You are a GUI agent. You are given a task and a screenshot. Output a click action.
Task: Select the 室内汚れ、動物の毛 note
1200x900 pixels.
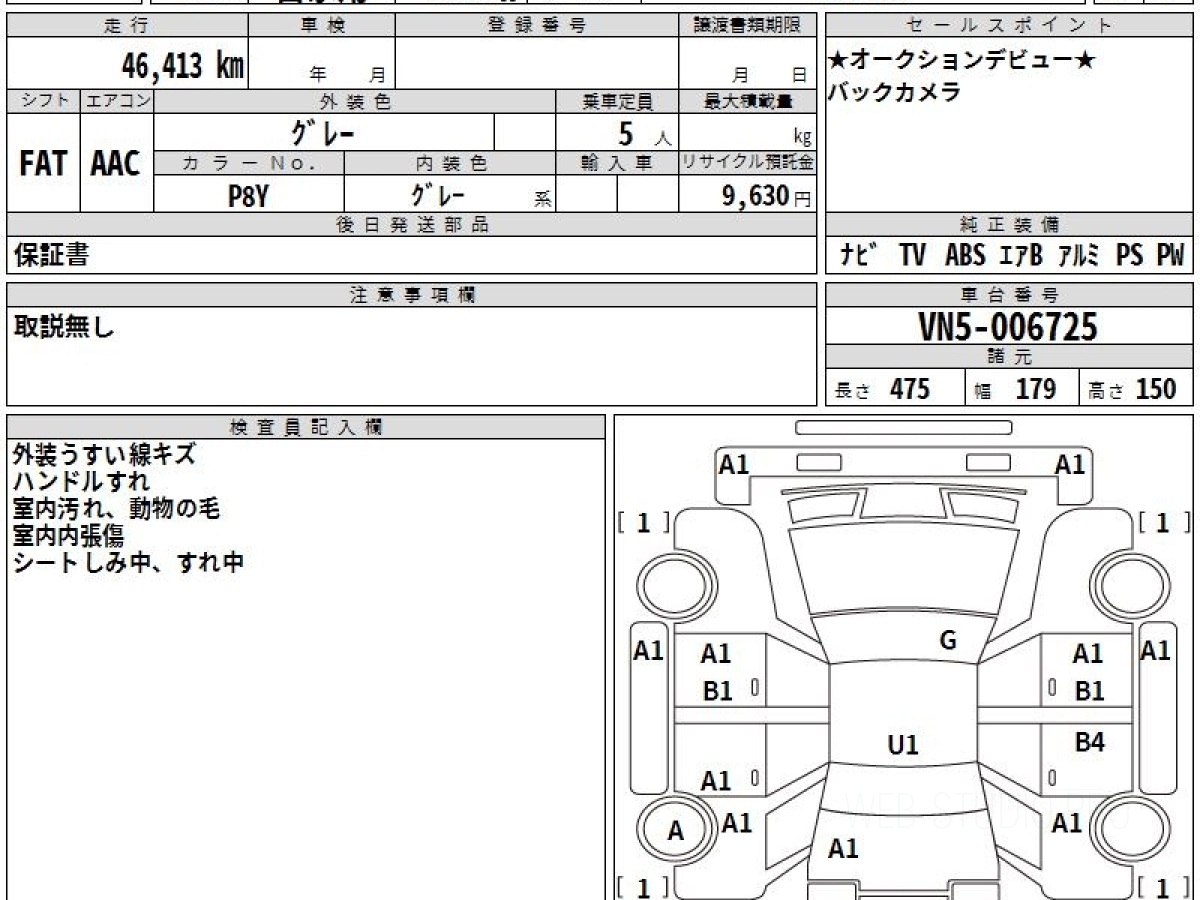coord(116,508)
